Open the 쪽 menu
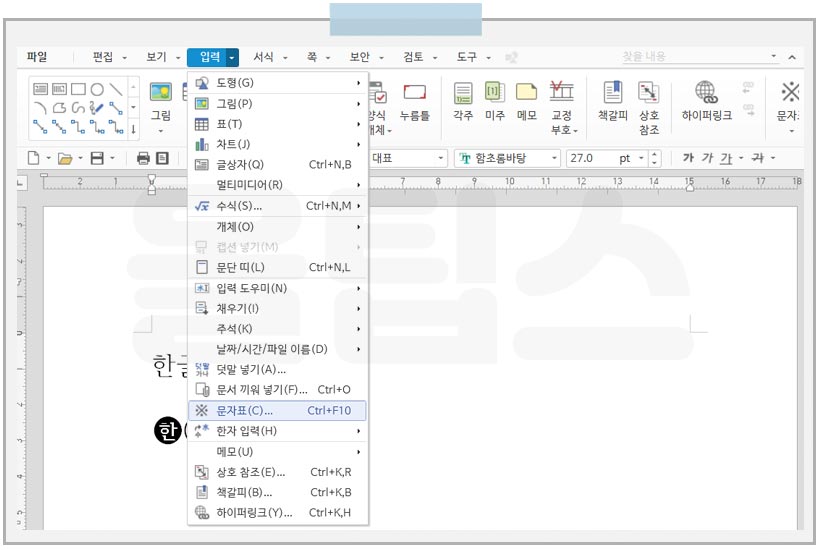 tap(312, 56)
